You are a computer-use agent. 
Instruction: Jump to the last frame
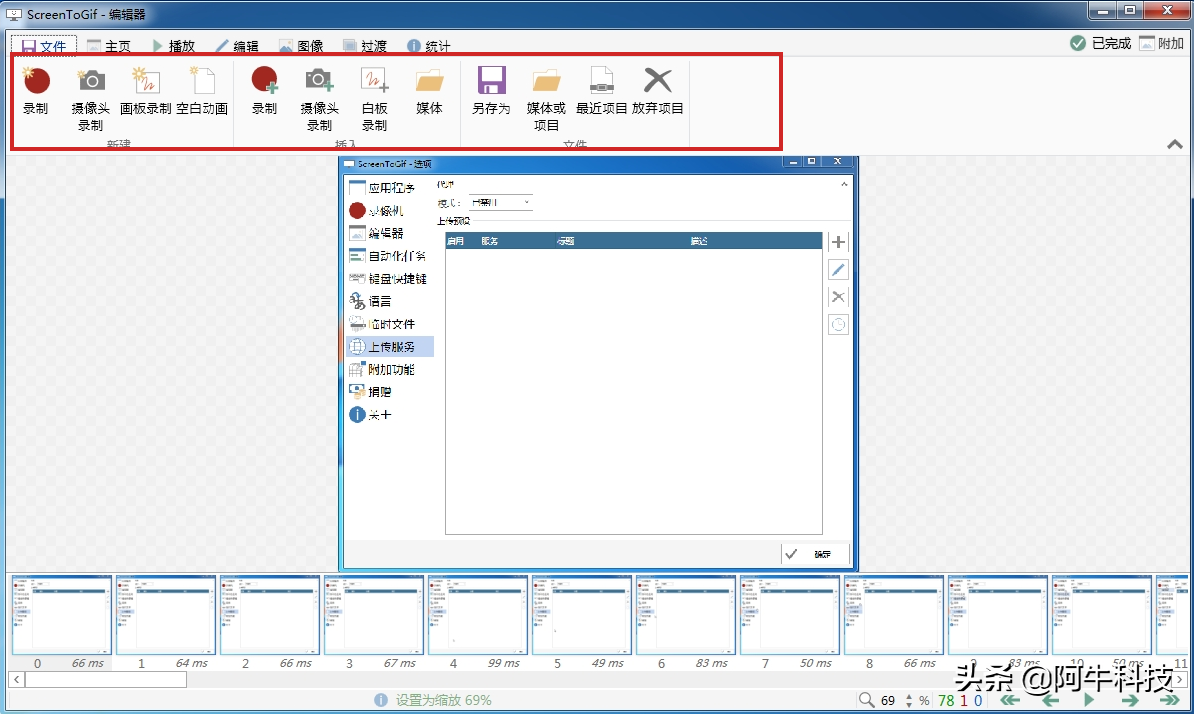(x=1170, y=700)
